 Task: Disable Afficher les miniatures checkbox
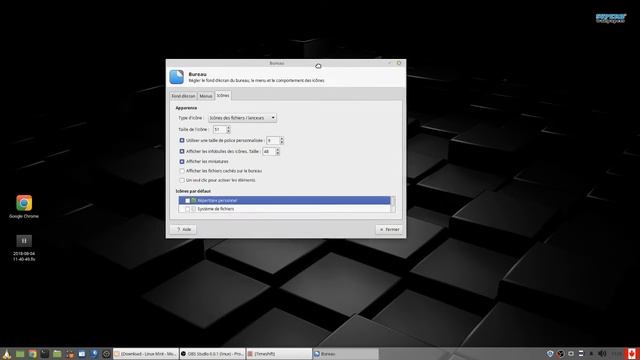coord(182,162)
